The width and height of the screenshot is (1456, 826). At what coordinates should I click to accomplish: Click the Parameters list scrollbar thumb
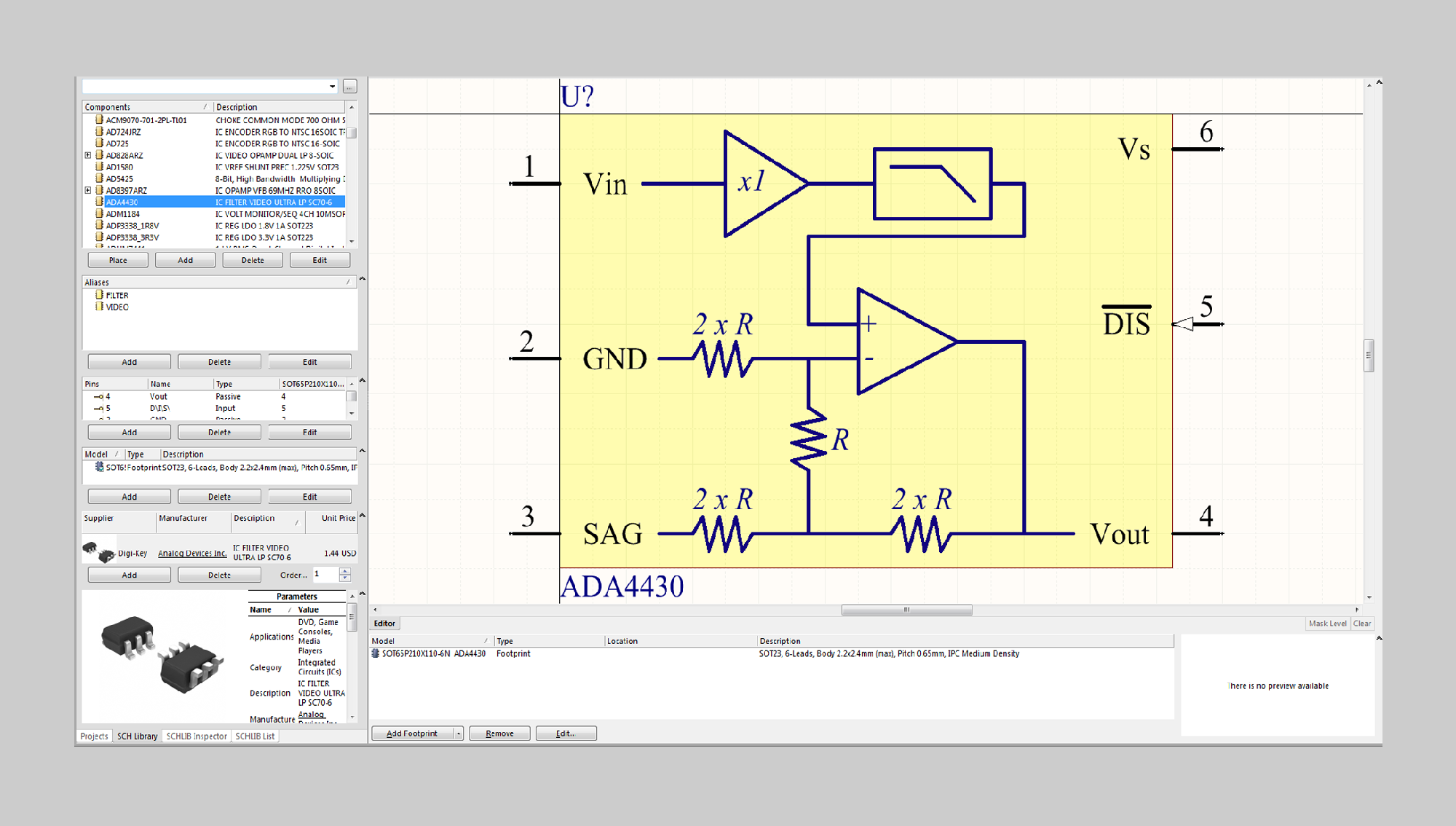pyautogui.click(x=352, y=616)
